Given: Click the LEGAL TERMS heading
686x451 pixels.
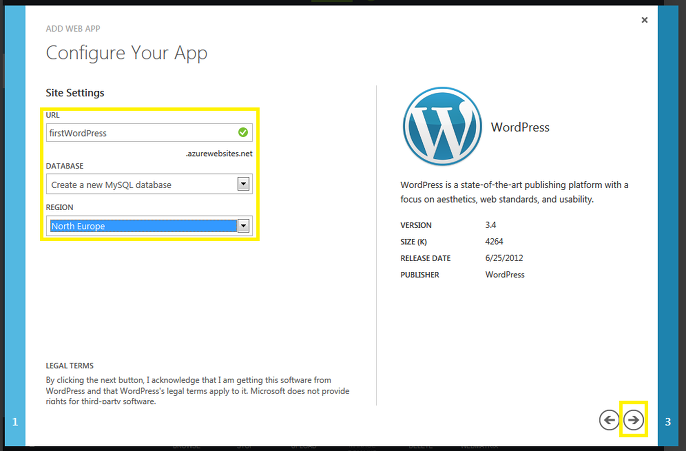Looking at the screenshot, I should 70,366.
